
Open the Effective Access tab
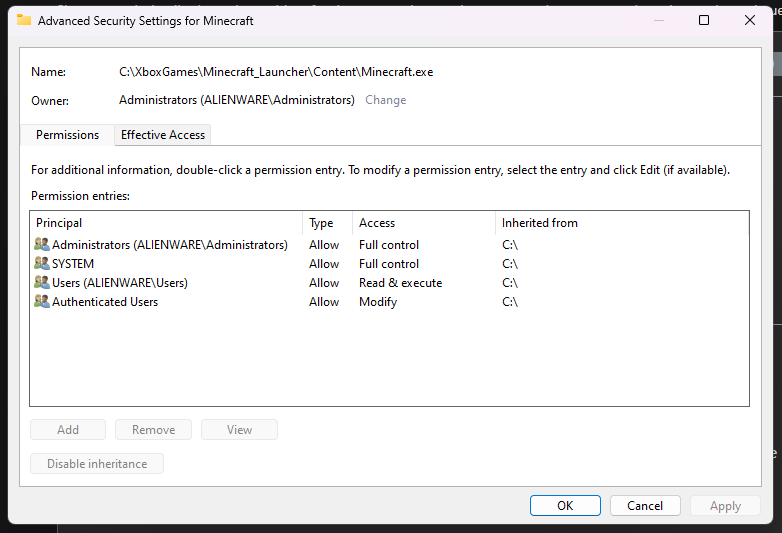(x=163, y=135)
